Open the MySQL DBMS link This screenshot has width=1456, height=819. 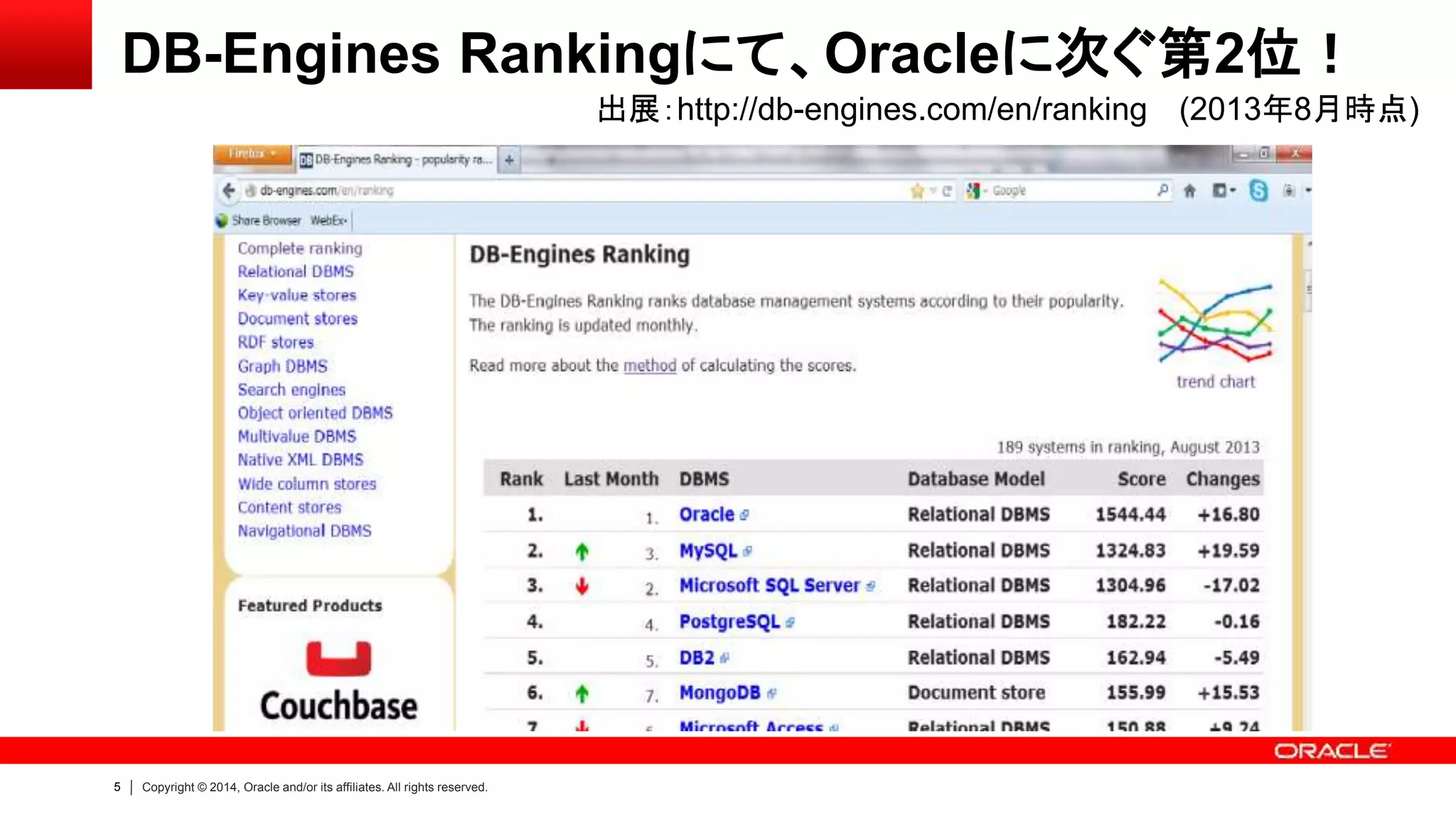[x=708, y=551]
